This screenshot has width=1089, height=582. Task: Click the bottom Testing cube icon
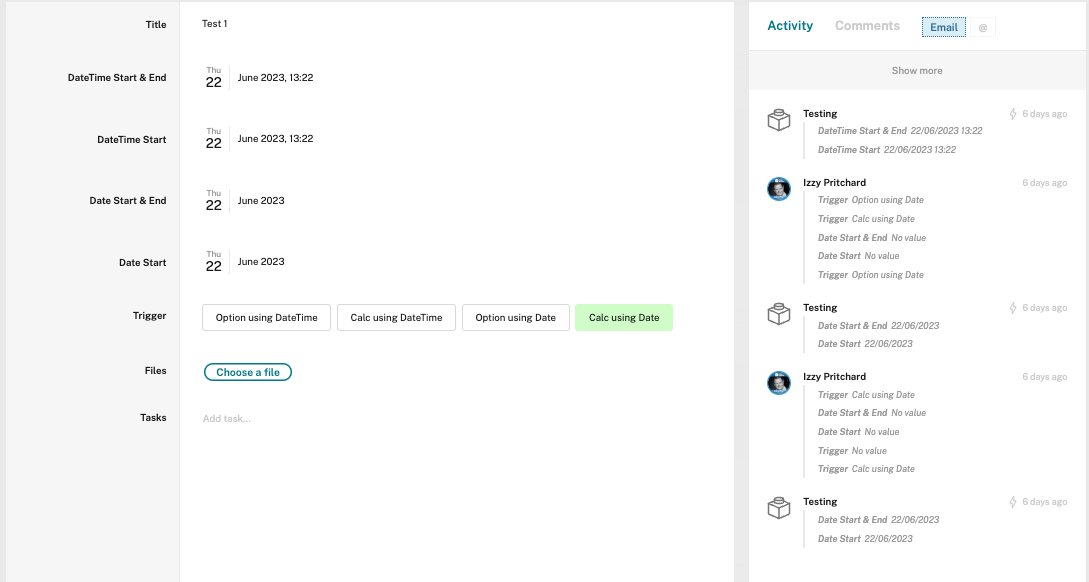coord(779,508)
